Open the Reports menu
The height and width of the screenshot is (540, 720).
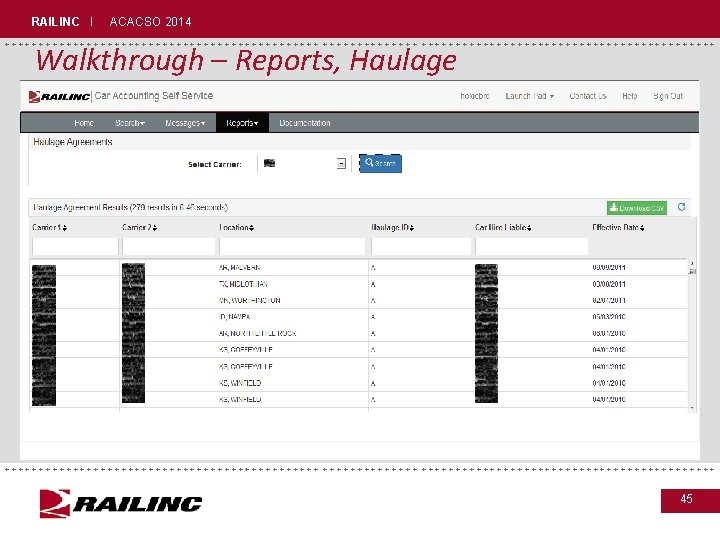click(x=242, y=123)
